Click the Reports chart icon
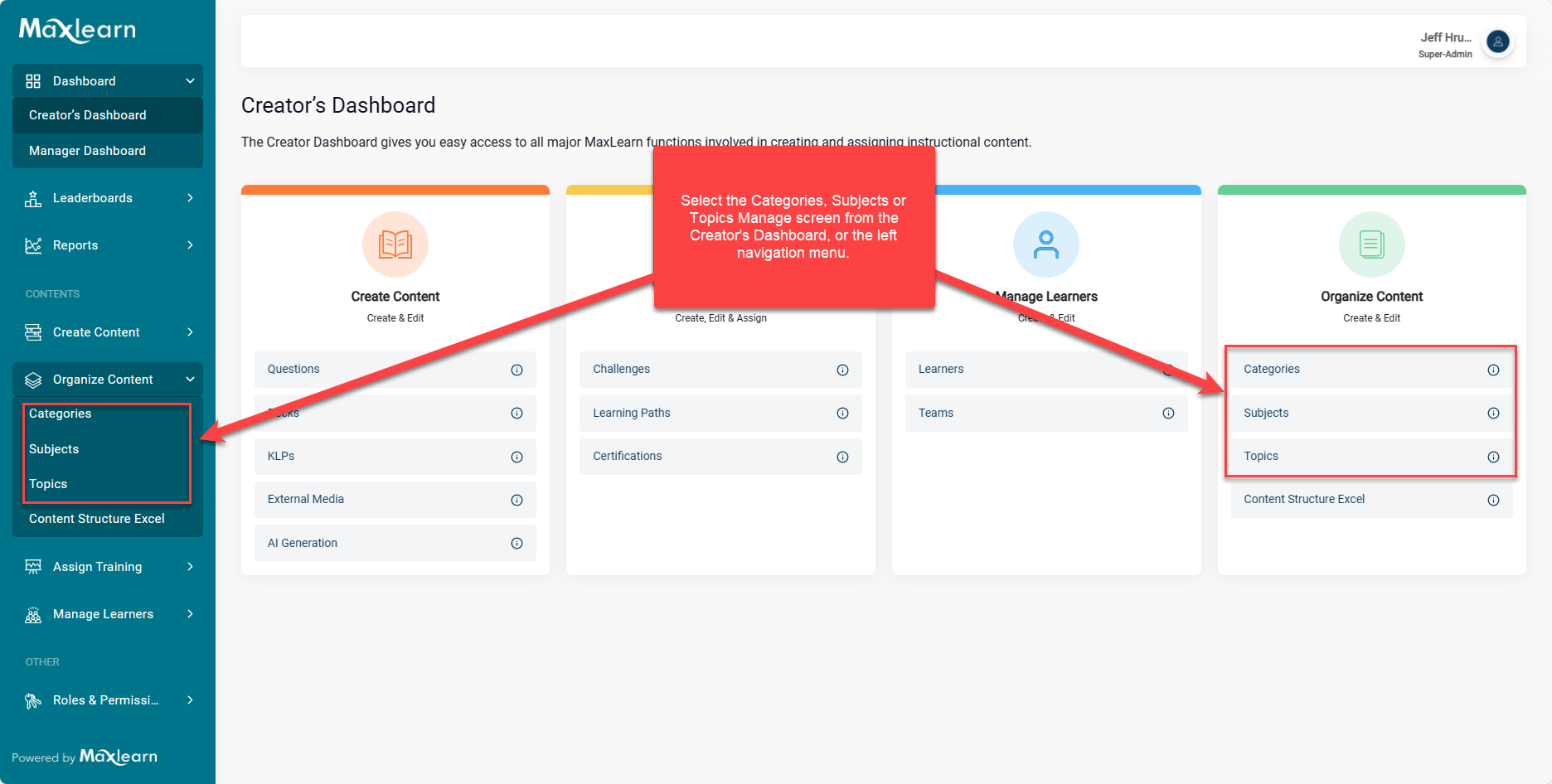 tap(33, 245)
